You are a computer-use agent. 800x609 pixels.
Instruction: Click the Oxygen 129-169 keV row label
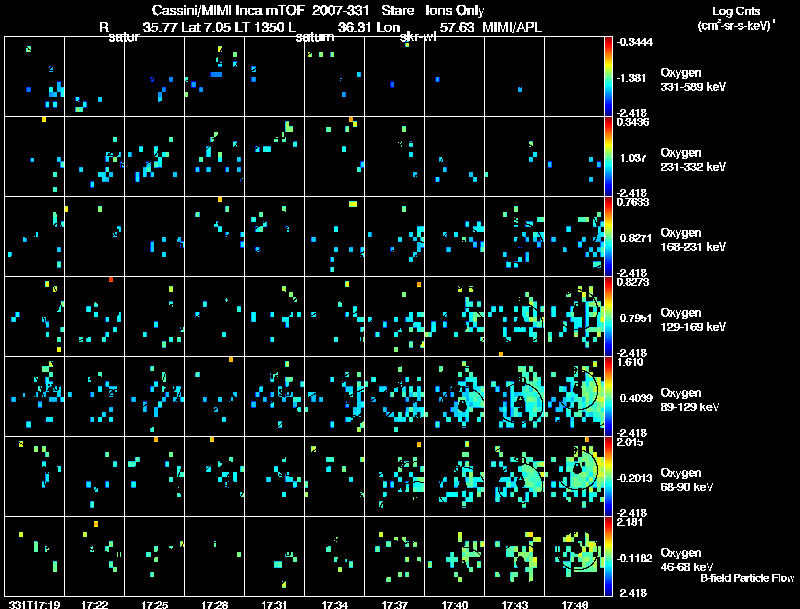pyautogui.click(x=693, y=320)
